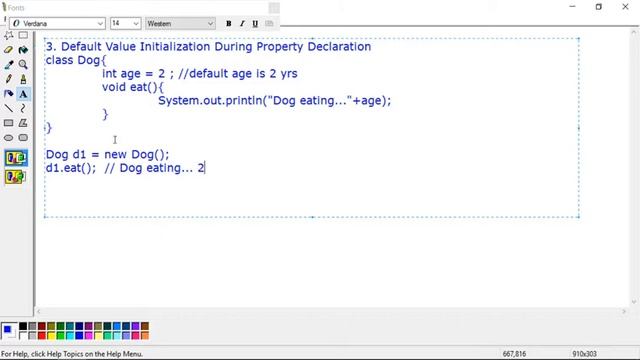Click the 'Dog d1 = new Dog();' line
The width and height of the screenshot is (640, 360).
(107, 155)
